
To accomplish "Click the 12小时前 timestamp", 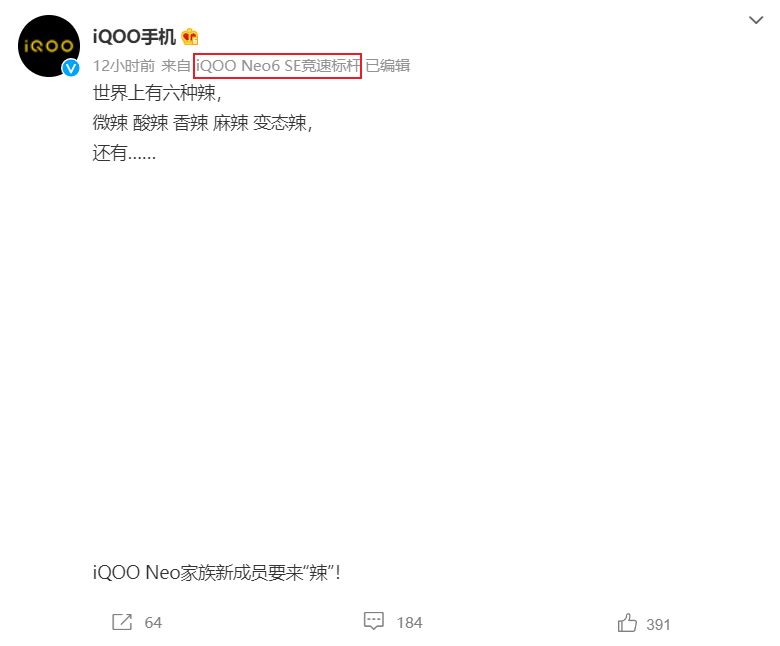I will point(124,66).
